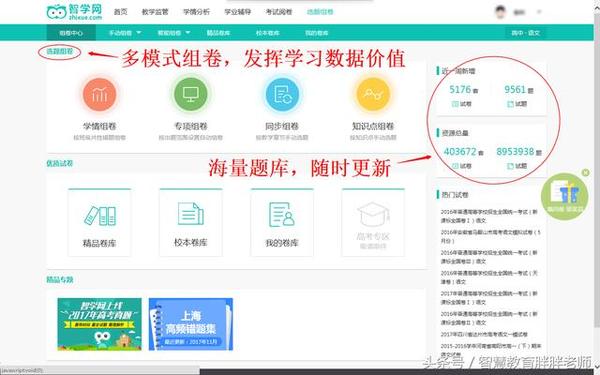Image resolution: width=600 pixels, height=375 pixels.
Task: Open the 2016 天津卷 语文 exam link
Action: click(489, 277)
